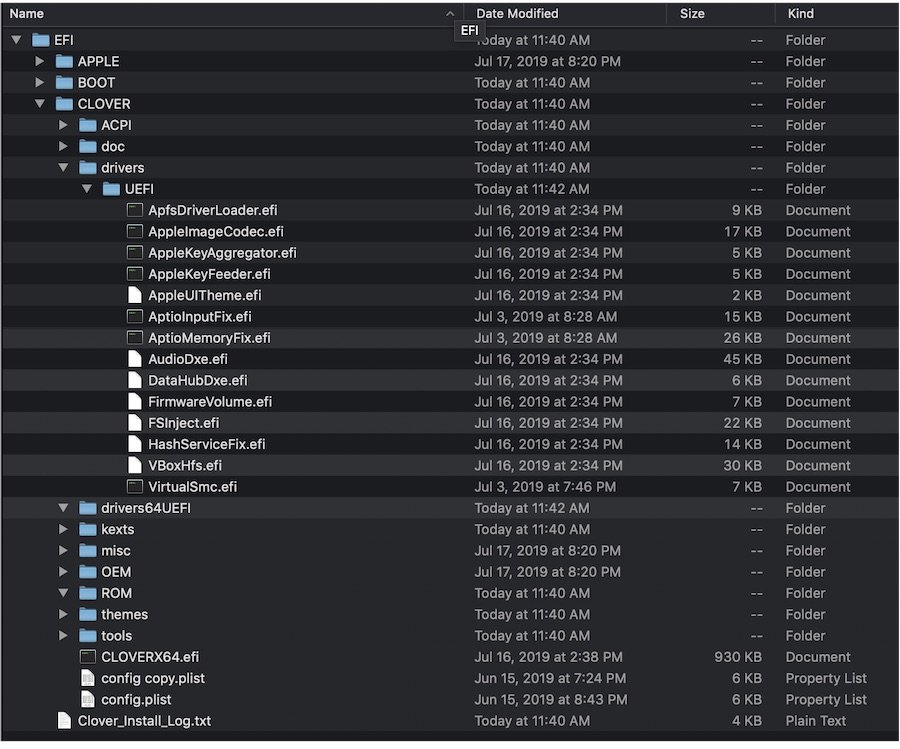Screen dimensions: 900x749
Task: Collapse the UEFI folder triangle
Action: (x=87, y=188)
